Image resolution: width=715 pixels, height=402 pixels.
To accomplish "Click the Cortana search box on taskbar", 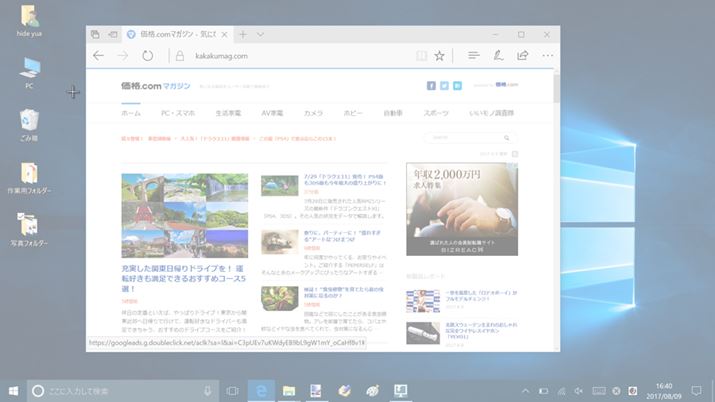I will (x=120, y=390).
